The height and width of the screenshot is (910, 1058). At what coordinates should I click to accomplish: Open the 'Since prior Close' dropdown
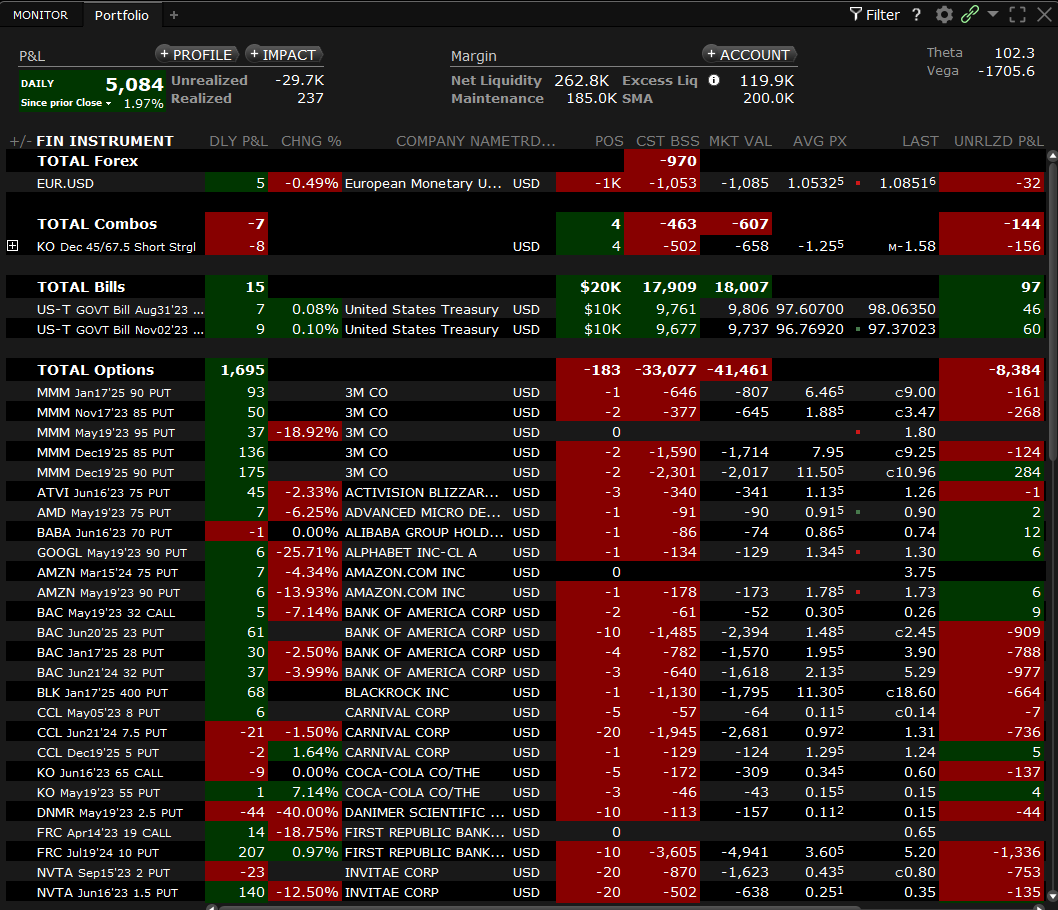point(66,104)
